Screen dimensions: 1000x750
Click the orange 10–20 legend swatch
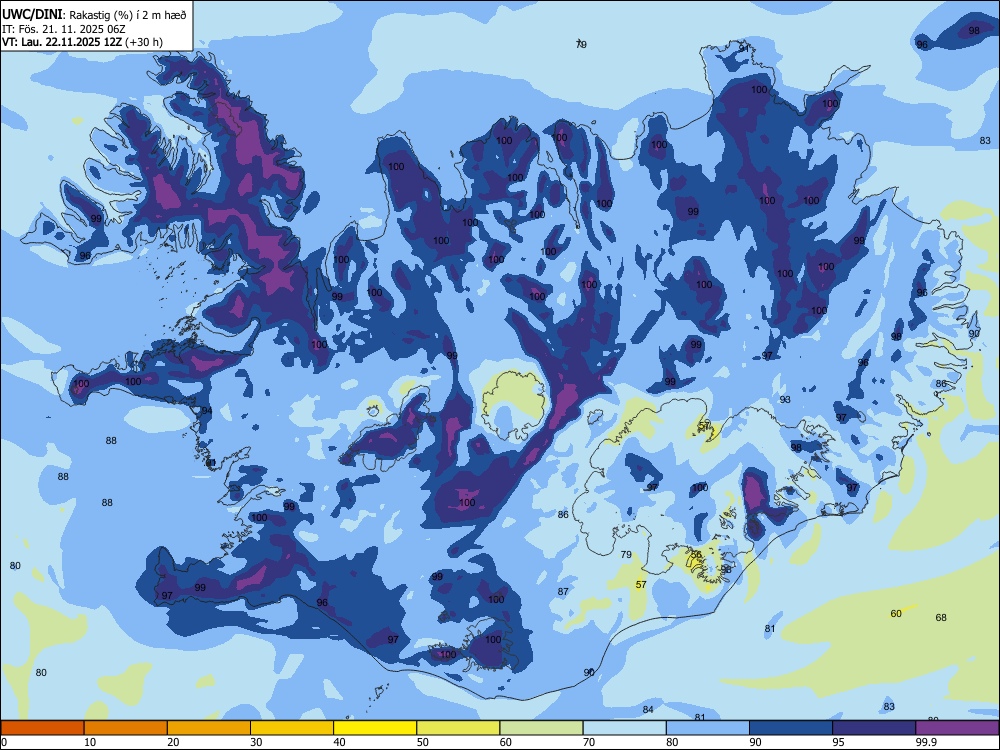pyautogui.click(x=126, y=728)
